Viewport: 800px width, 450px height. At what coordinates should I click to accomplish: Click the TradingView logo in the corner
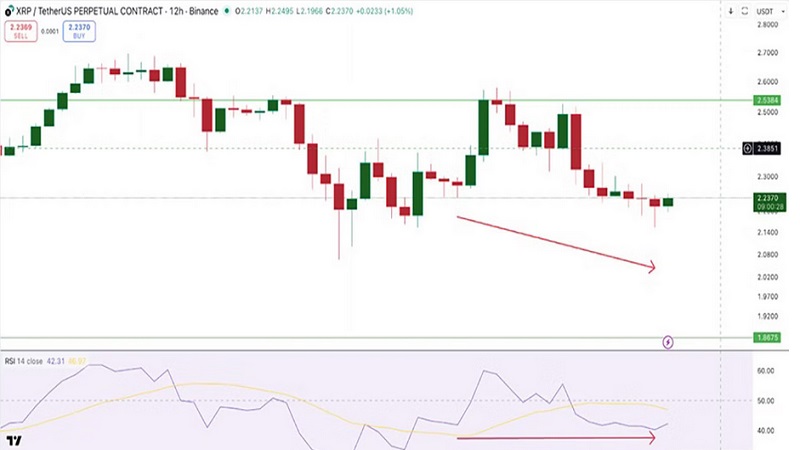pyautogui.click(x=14, y=440)
